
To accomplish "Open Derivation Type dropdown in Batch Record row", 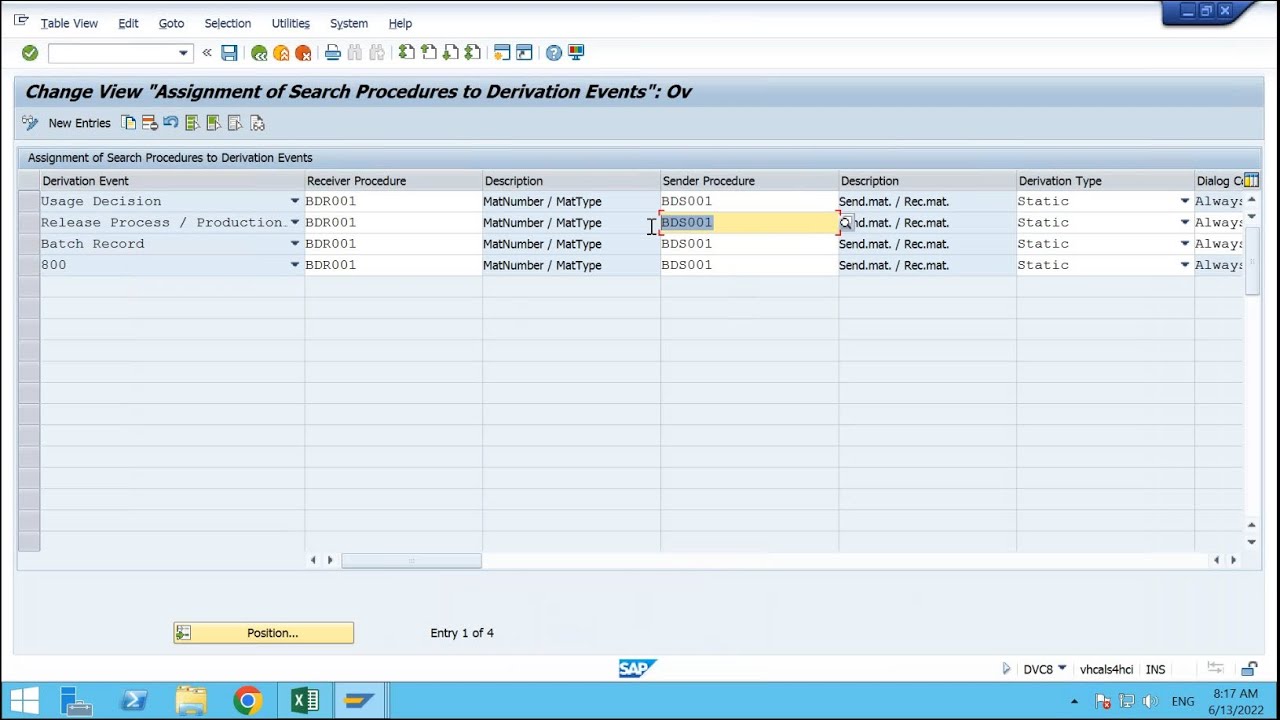I will tap(1185, 243).
